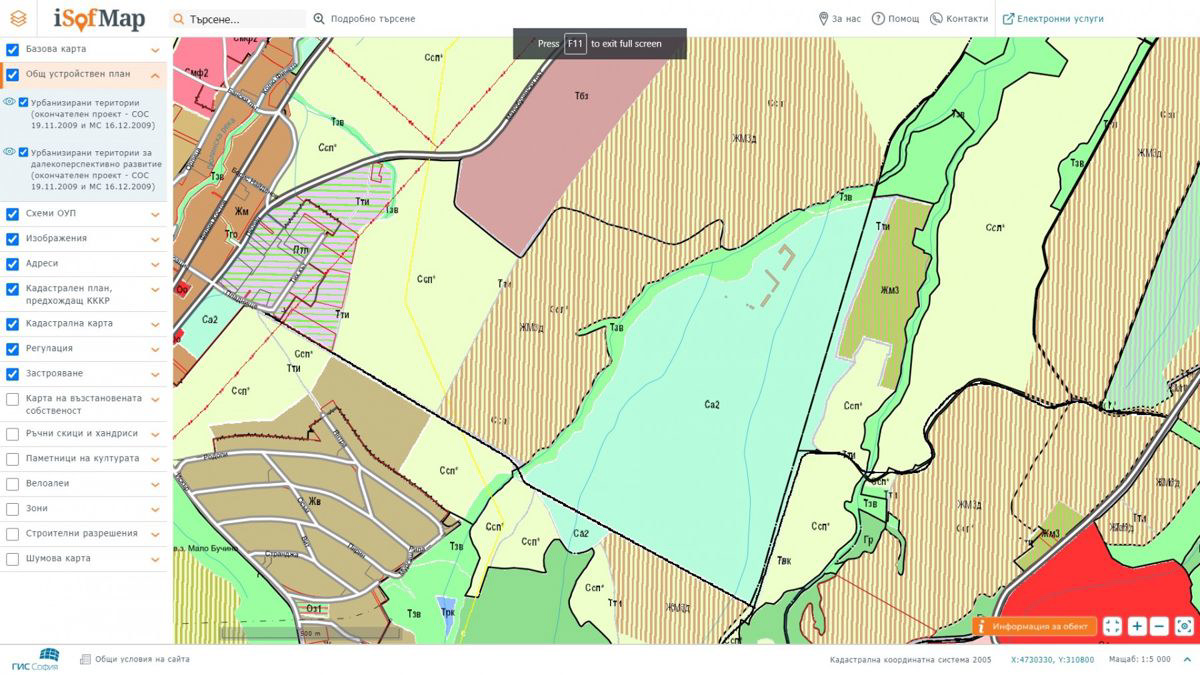Click the orange search magnifier icon
This screenshot has height=675, width=1200.
178,19
